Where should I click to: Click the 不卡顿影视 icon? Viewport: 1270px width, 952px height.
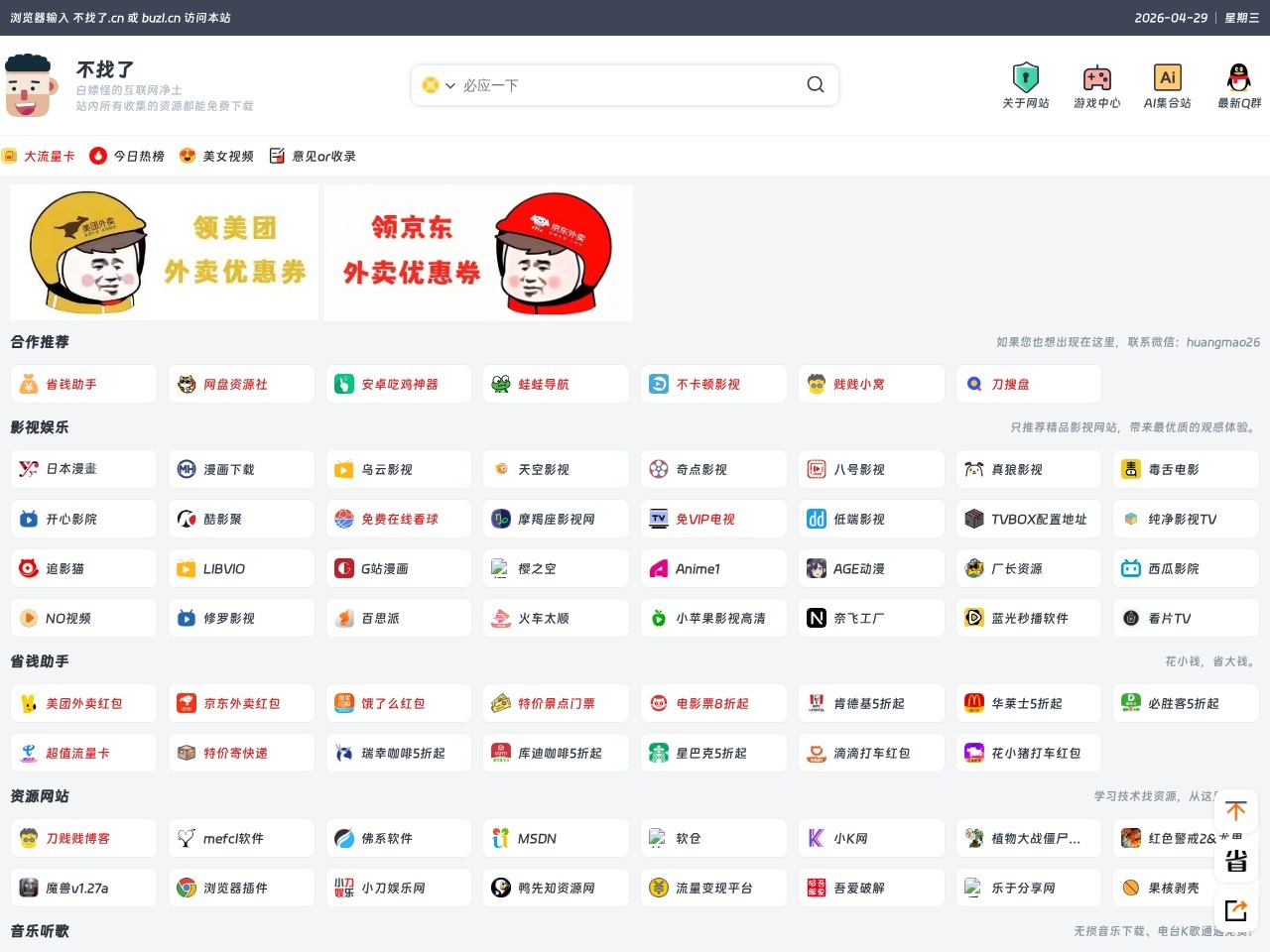659,385
